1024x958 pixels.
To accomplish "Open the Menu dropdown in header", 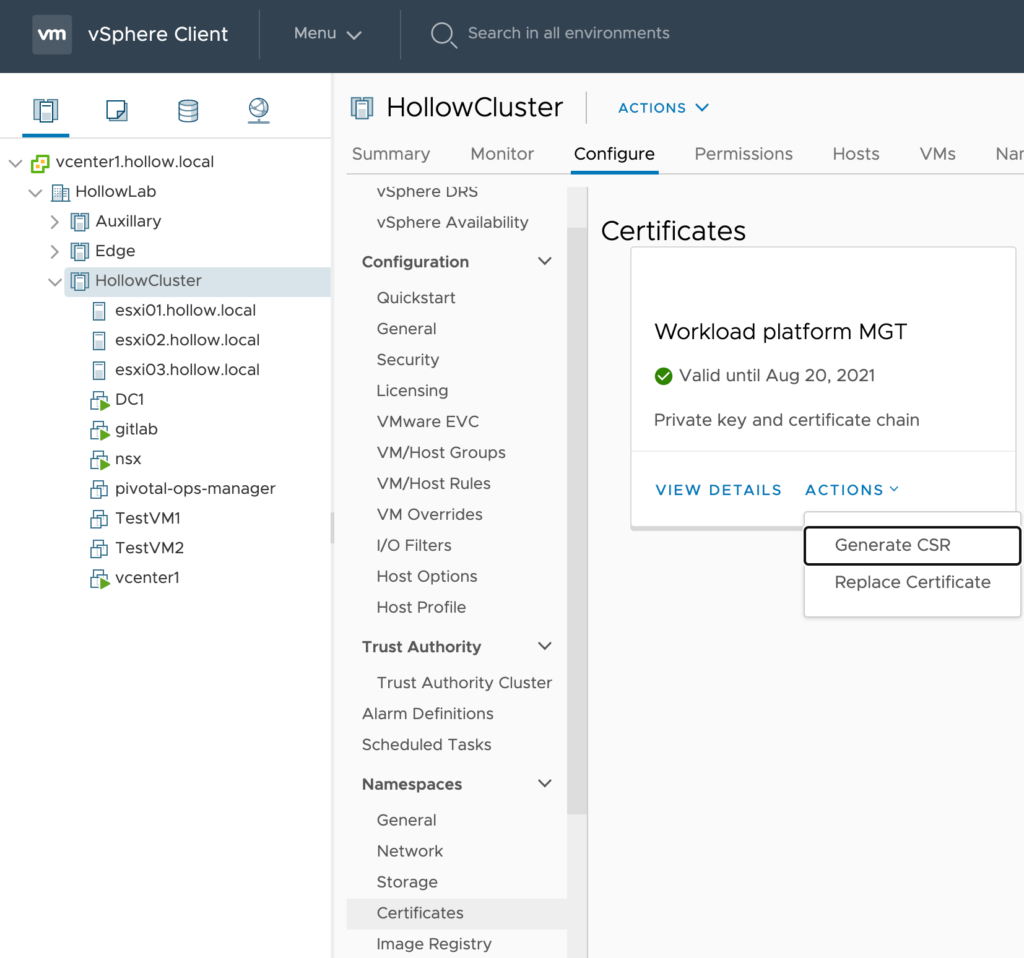I will (x=327, y=34).
